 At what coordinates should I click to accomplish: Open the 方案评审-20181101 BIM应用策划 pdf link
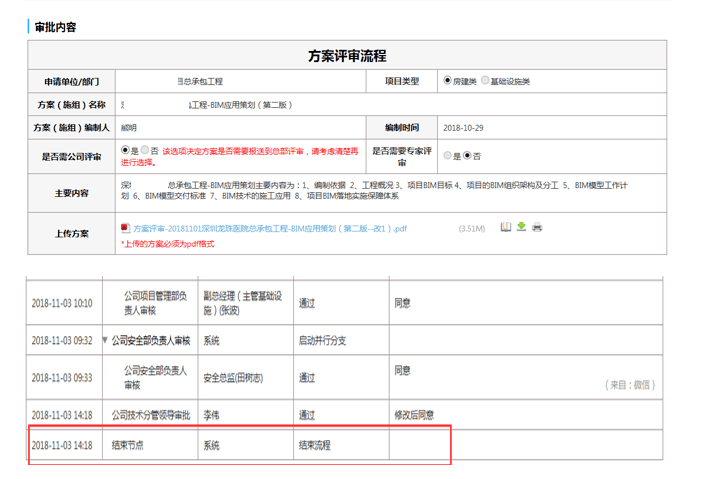click(x=270, y=229)
